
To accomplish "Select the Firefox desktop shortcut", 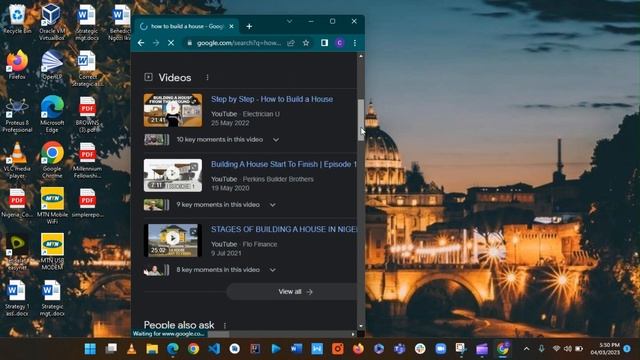I will point(17,64).
